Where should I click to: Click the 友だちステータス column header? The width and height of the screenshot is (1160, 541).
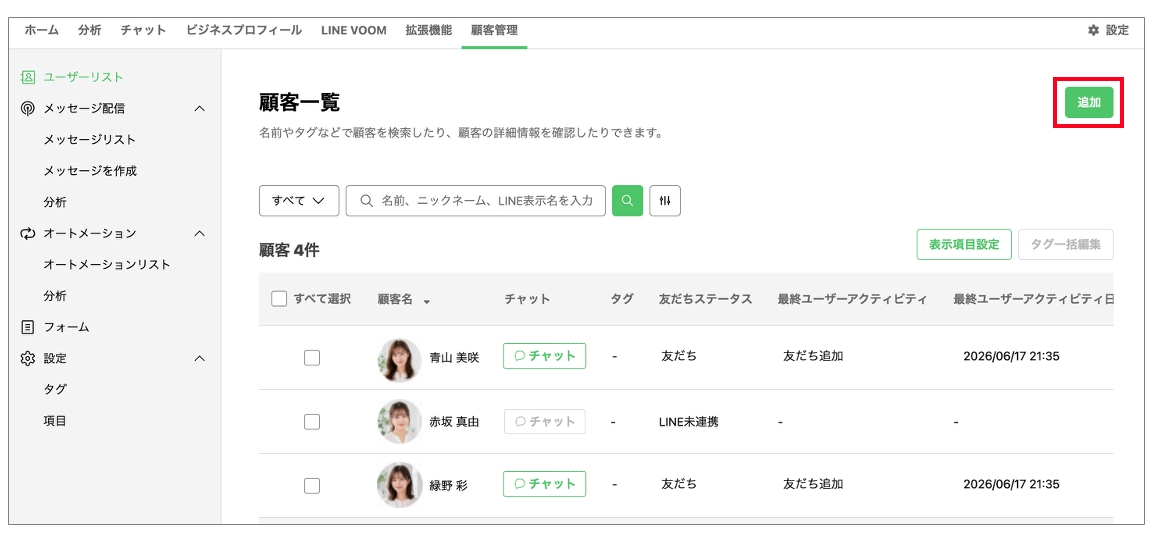[705, 299]
